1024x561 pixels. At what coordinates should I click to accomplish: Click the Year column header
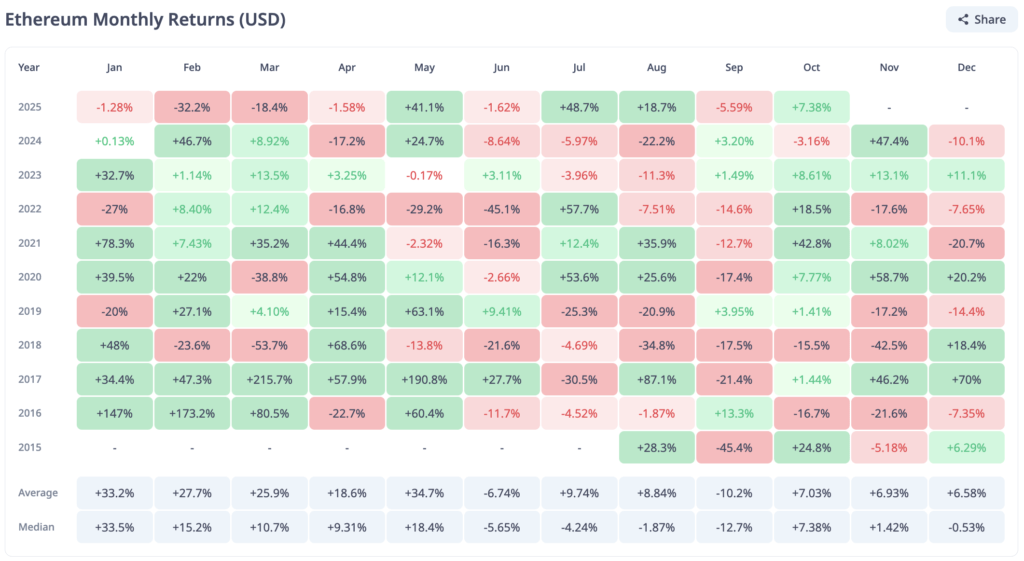(29, 68)
